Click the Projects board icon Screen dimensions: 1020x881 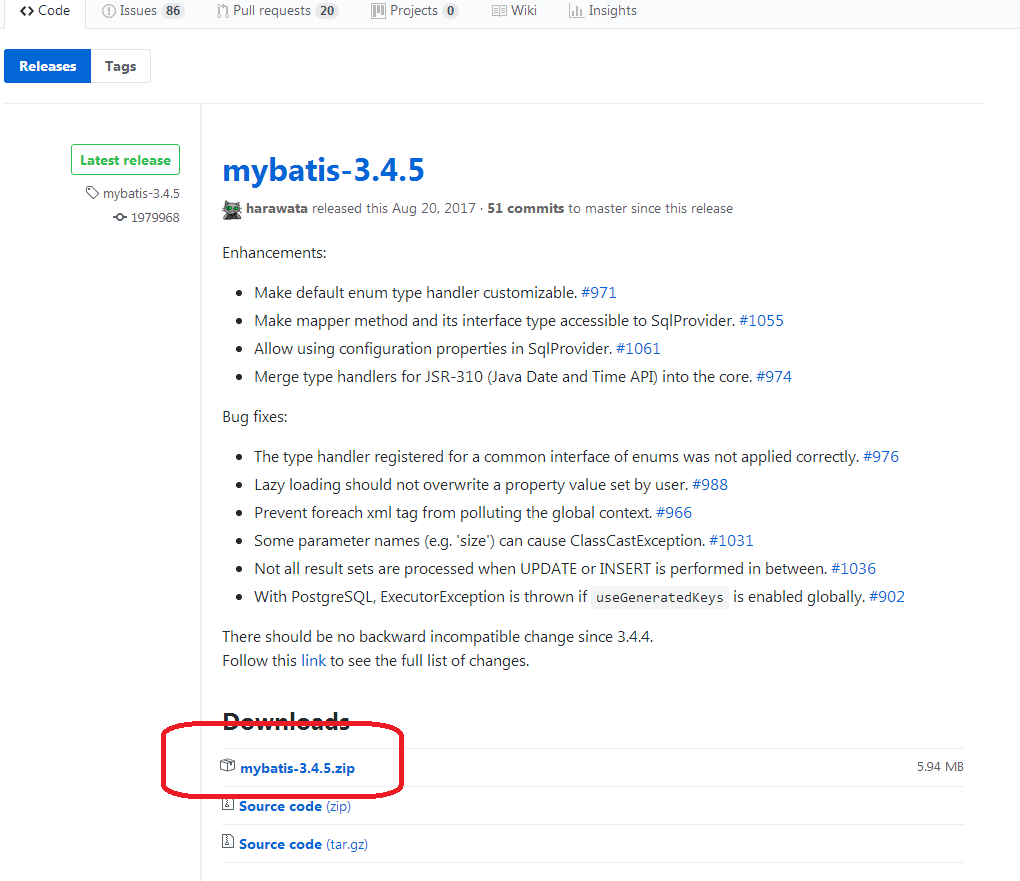(x=379, y=11)
